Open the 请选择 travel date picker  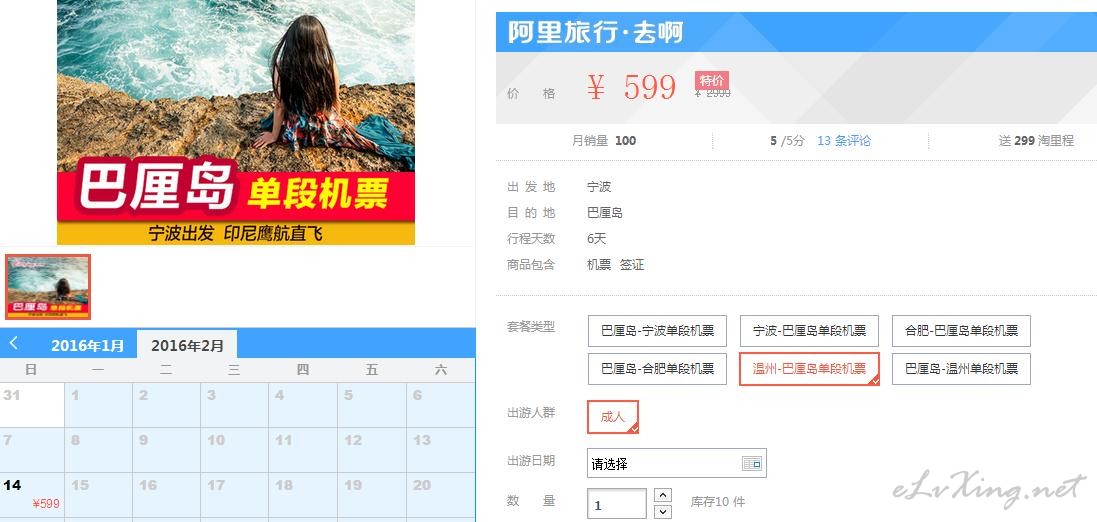coord(677,463)
